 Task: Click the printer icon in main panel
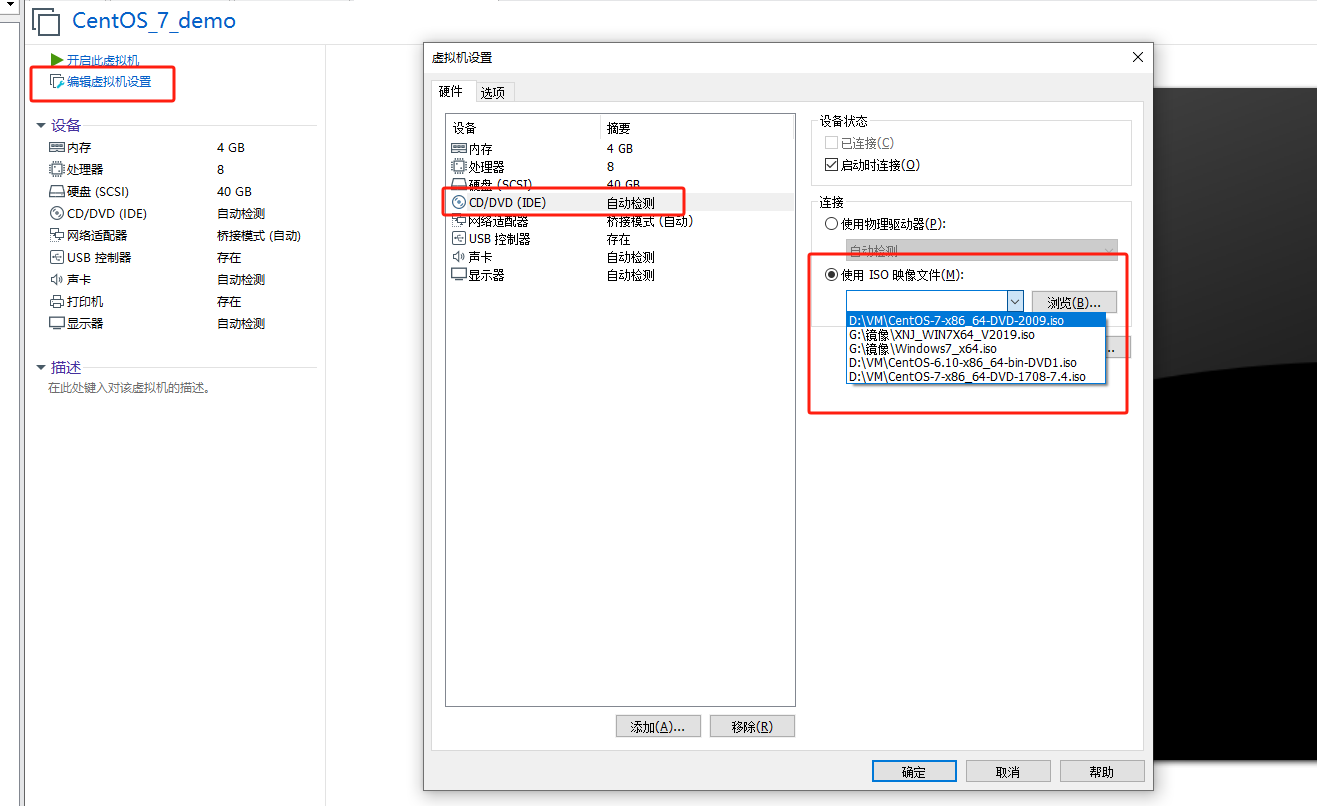point(57,301)
